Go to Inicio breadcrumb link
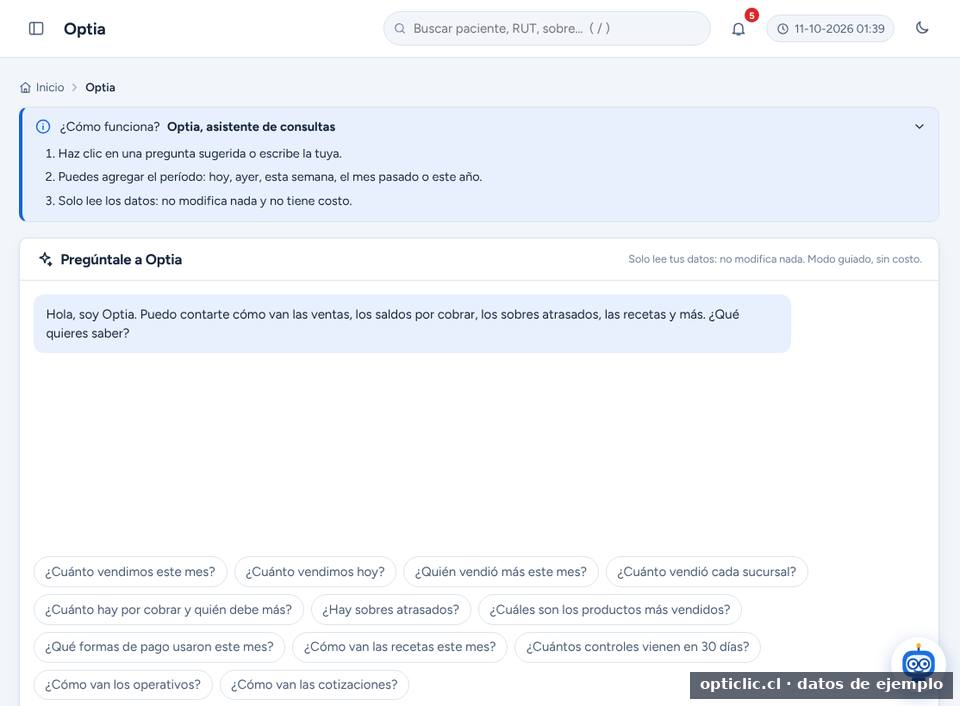The height and width of the screenshot is (706, 960). (50, 88)
